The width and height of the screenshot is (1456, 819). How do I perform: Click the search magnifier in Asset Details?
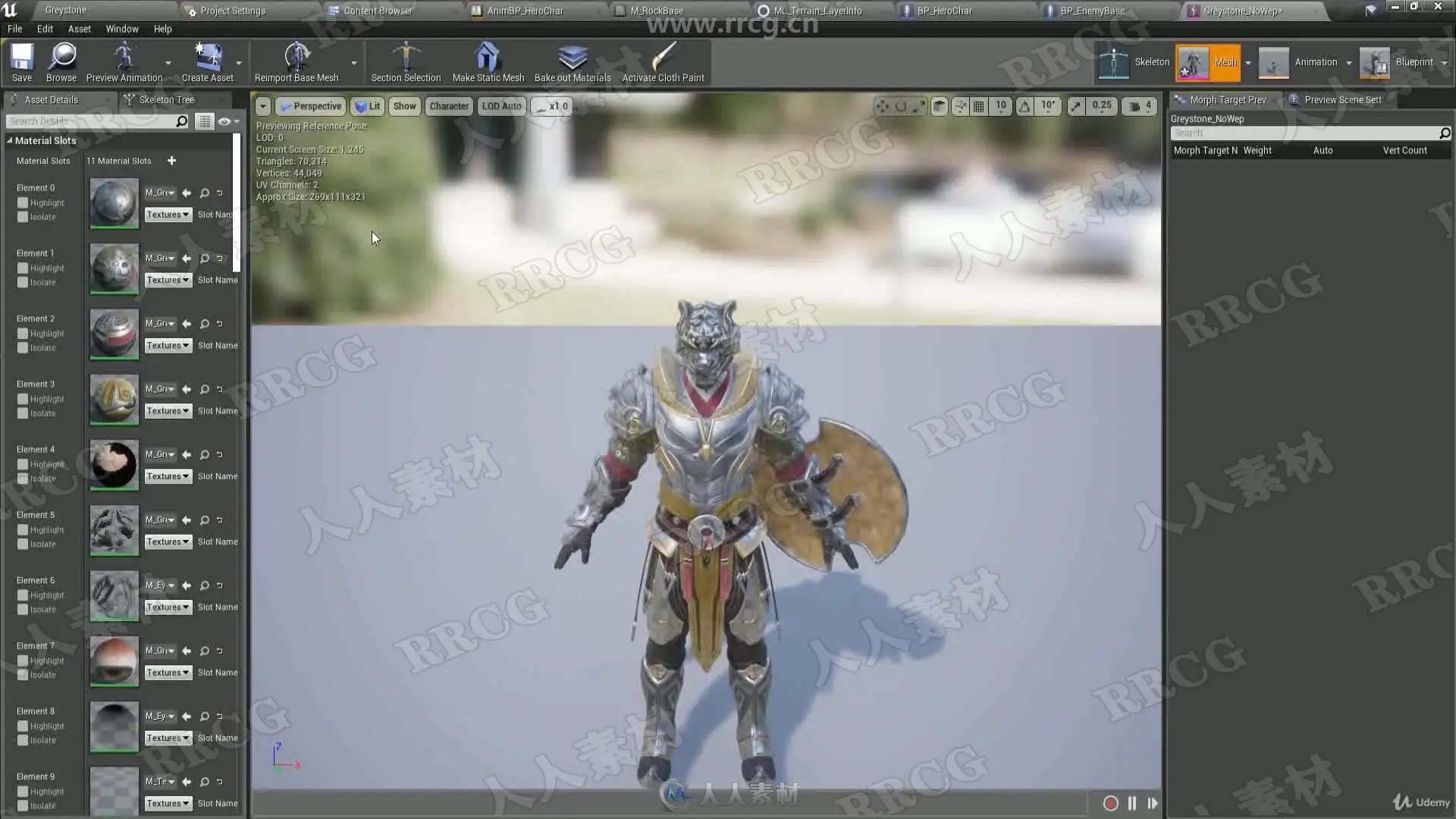tap(181, 121)
